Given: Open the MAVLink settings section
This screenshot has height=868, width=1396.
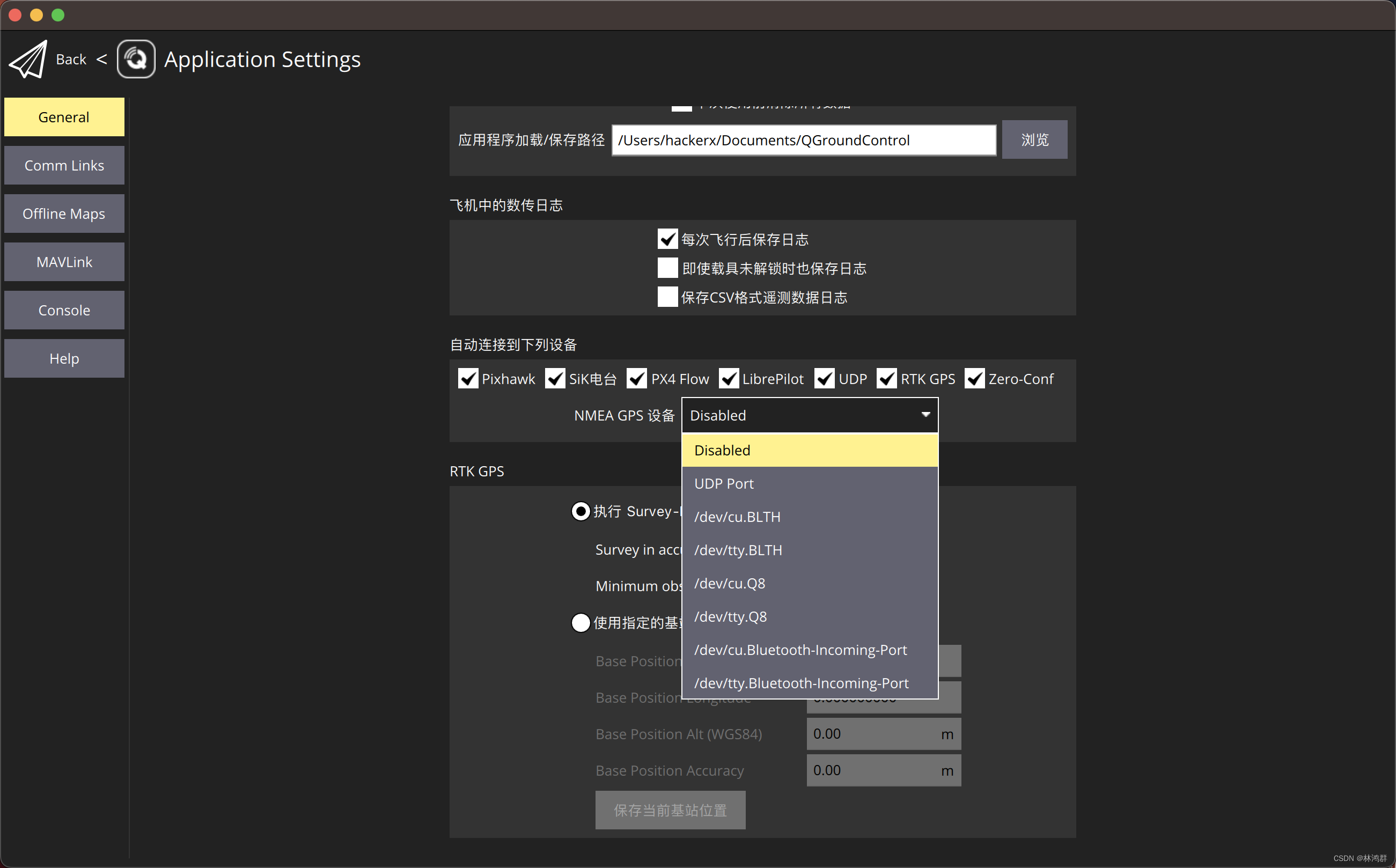Looking at the screenshot, I should point(64,261).
